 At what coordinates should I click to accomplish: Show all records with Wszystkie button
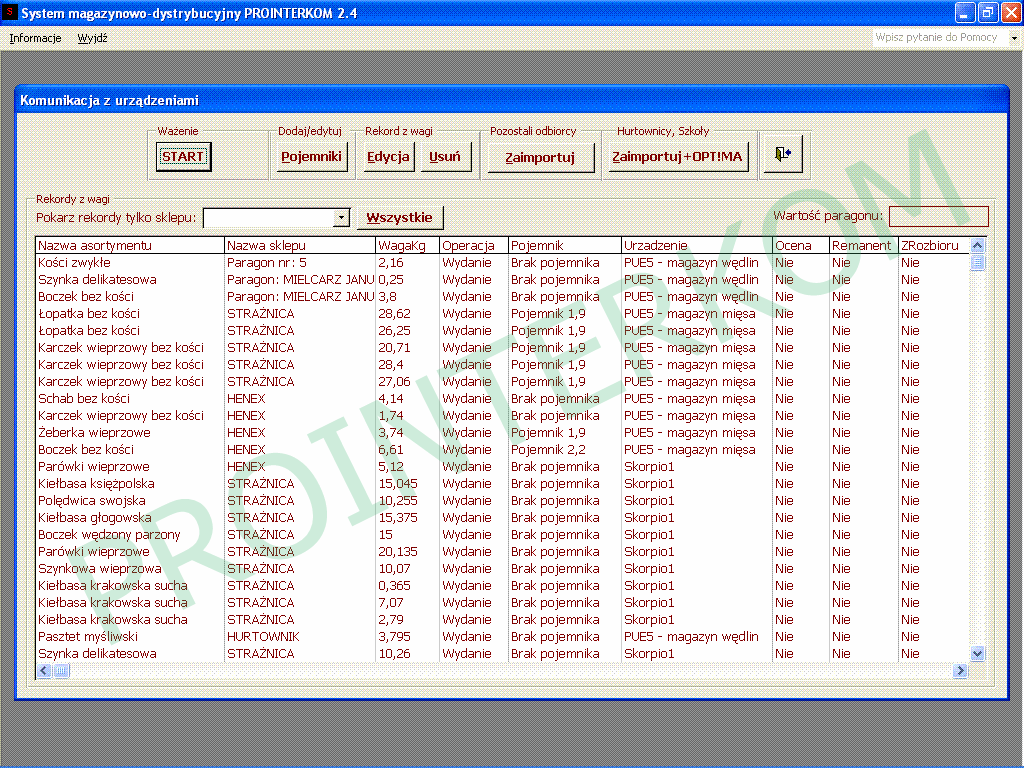coord(399,218)
